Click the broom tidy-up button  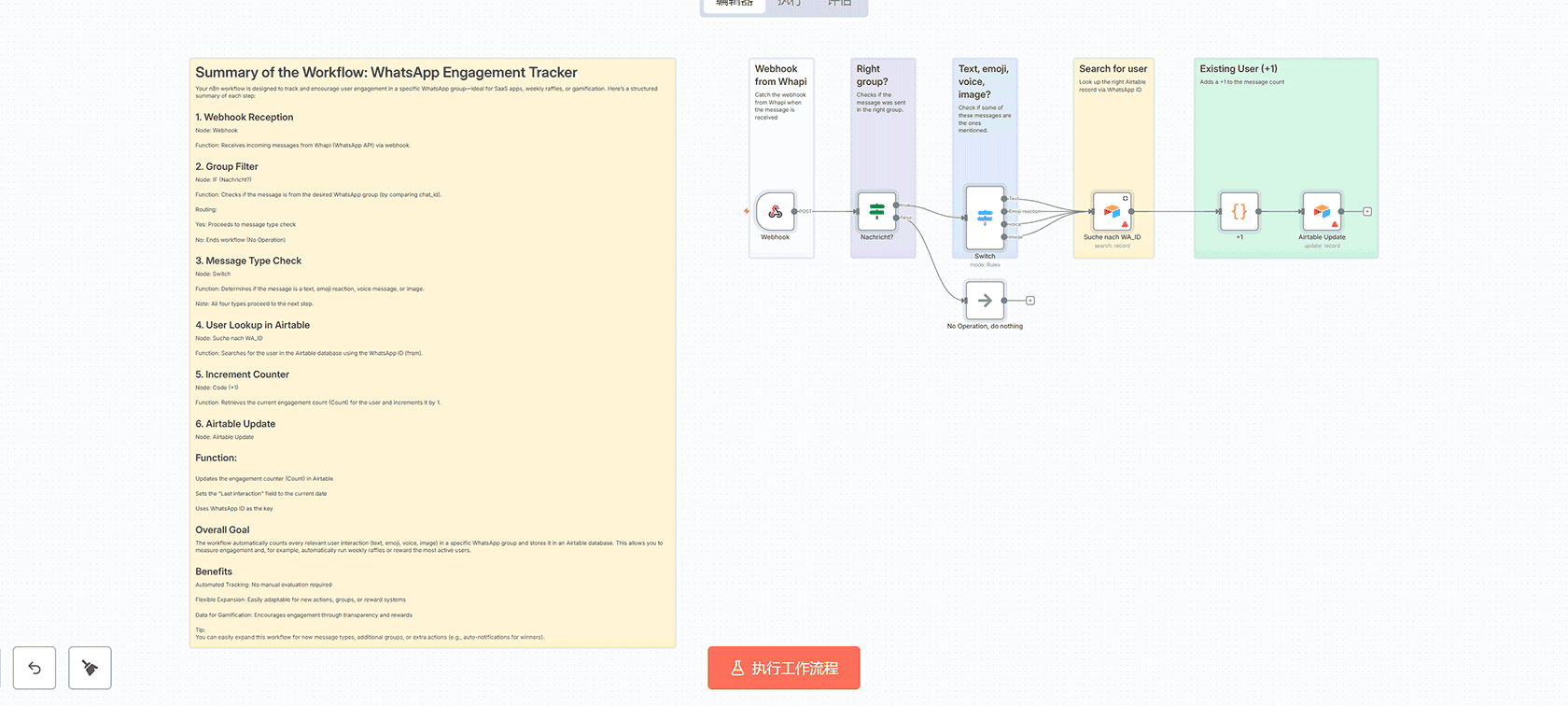[90, 668]
